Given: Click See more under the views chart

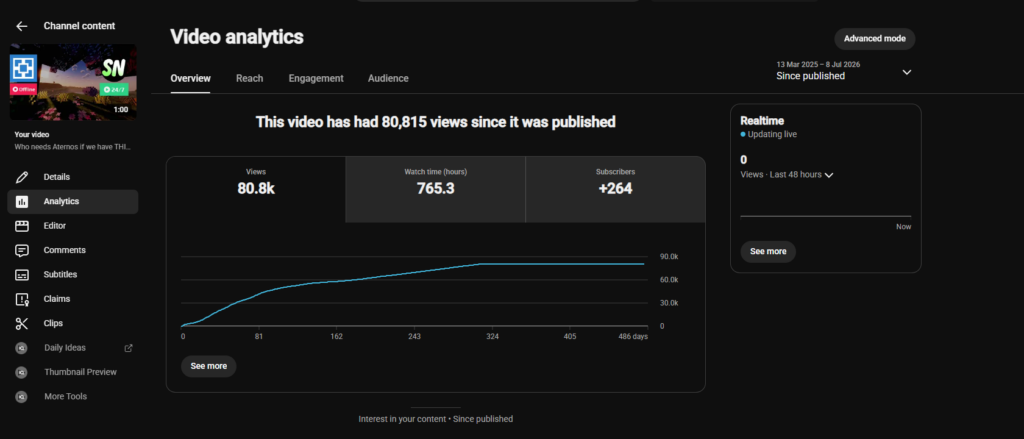Looking at the screenshot, I should 208,366.
